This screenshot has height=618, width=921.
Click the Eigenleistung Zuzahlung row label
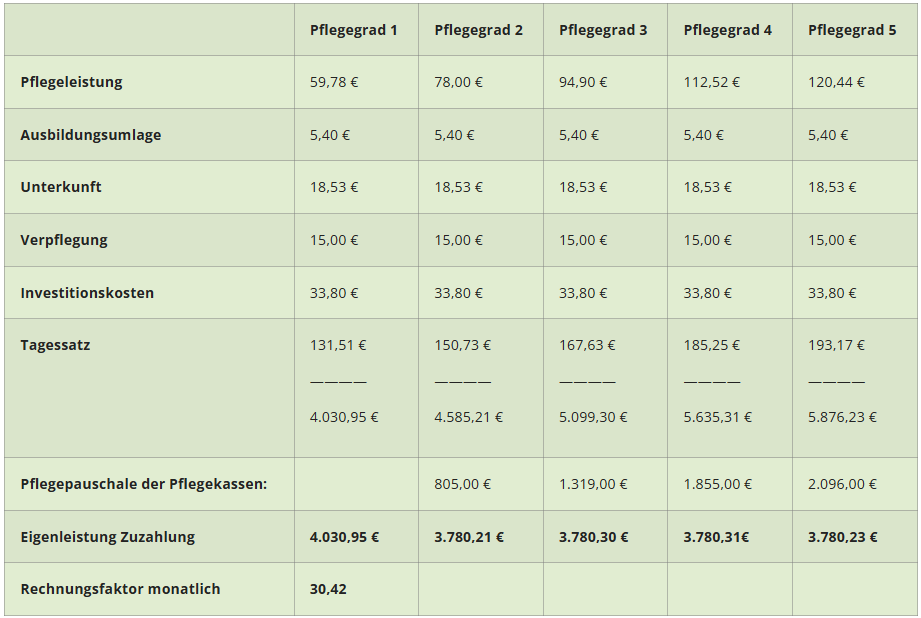click(x=107, y=537)
